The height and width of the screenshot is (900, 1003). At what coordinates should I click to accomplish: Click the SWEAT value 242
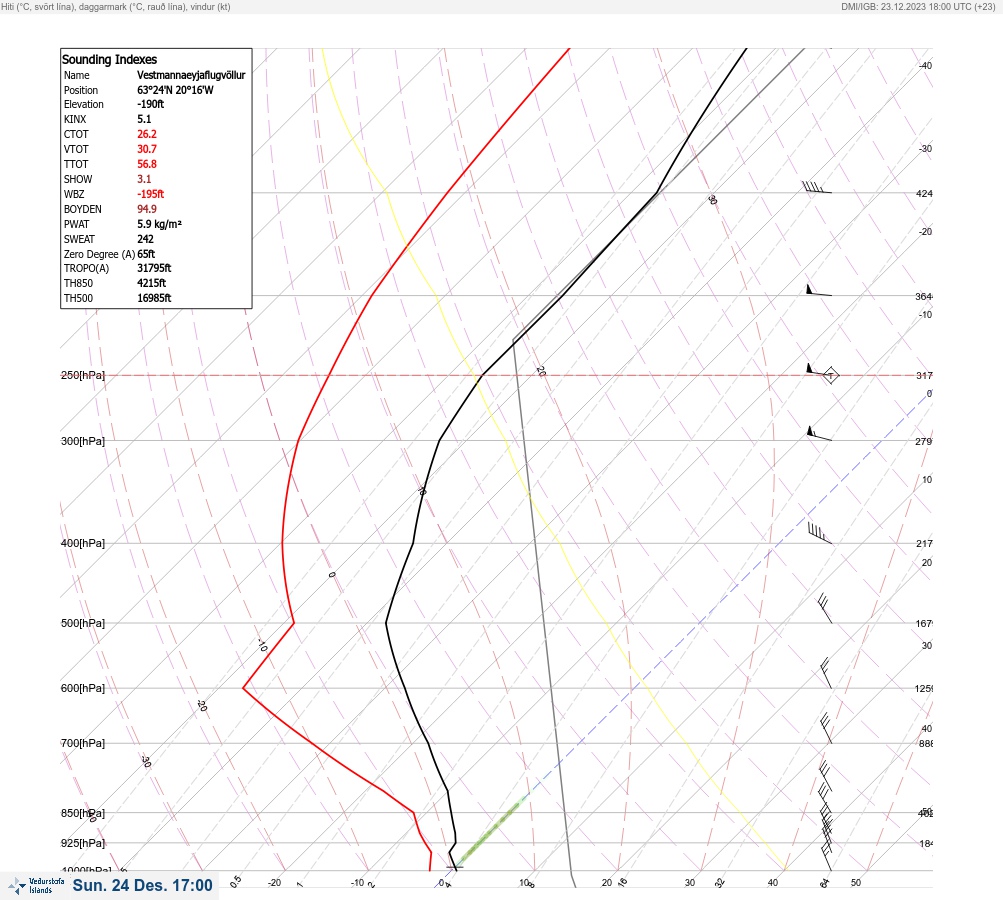point(145,239)
